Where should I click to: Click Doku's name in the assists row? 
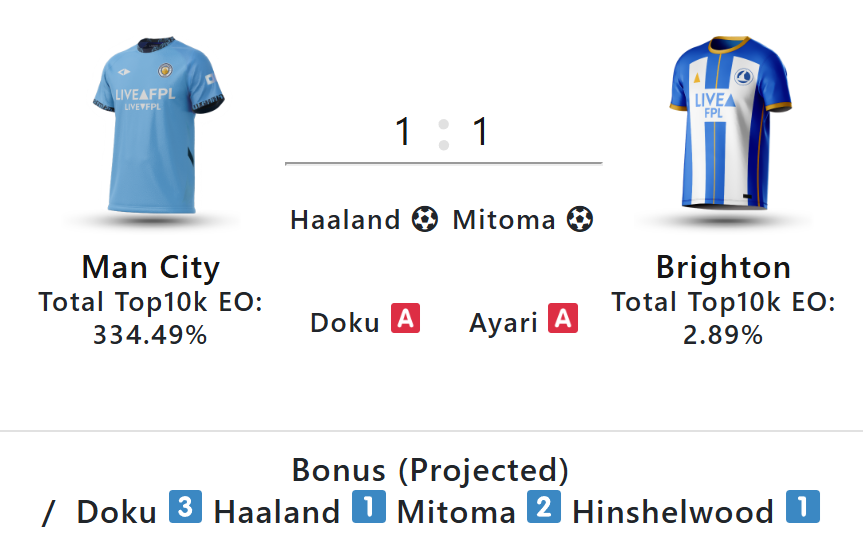pos(345,322)
